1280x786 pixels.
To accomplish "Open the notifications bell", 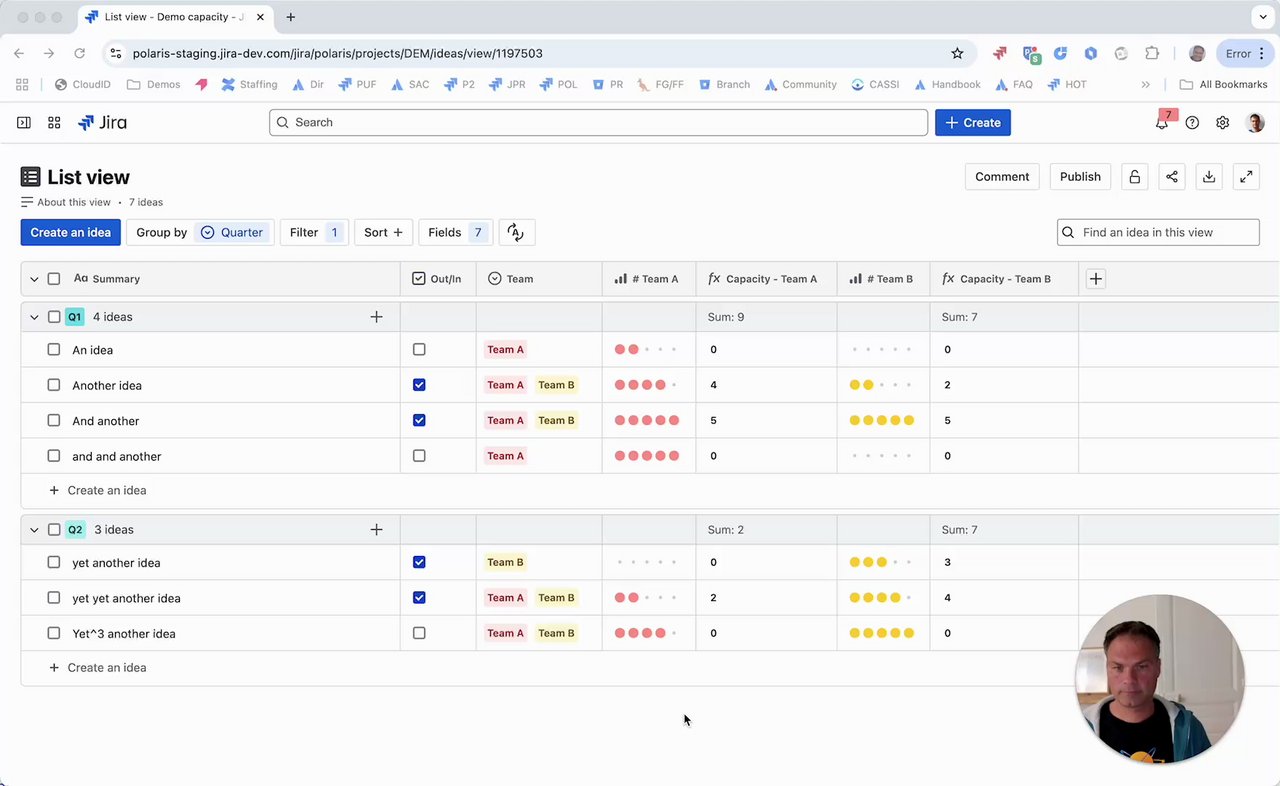I will [x=1162, y=123].
